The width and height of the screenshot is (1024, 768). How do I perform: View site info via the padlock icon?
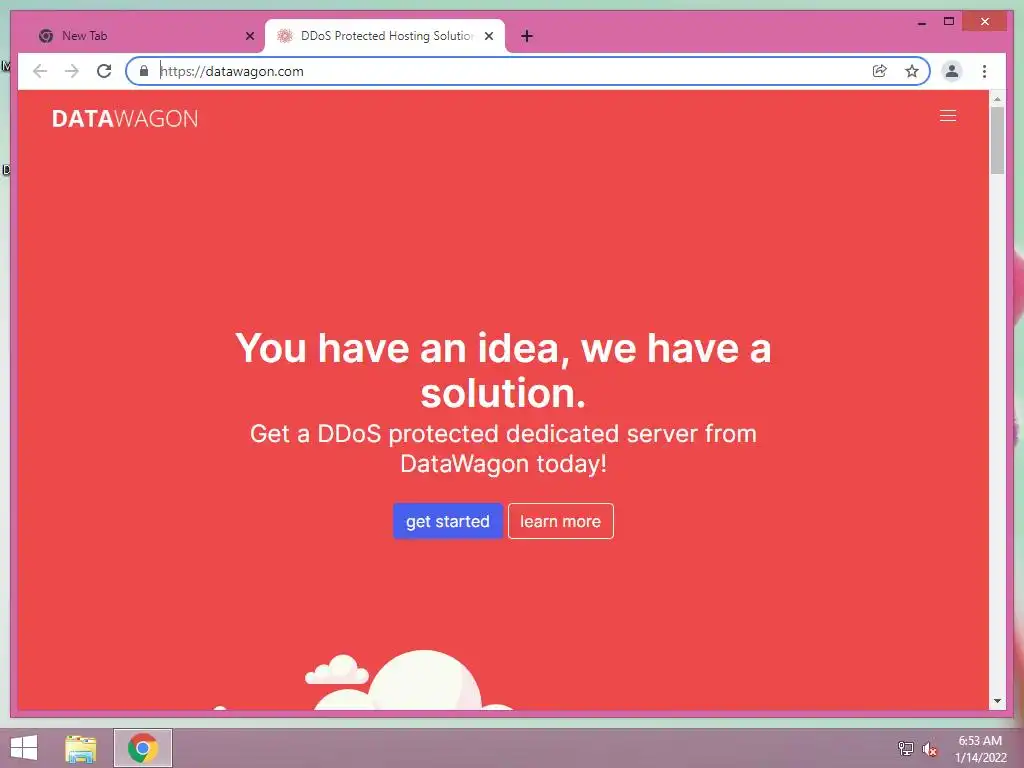(x=144, y=71)
